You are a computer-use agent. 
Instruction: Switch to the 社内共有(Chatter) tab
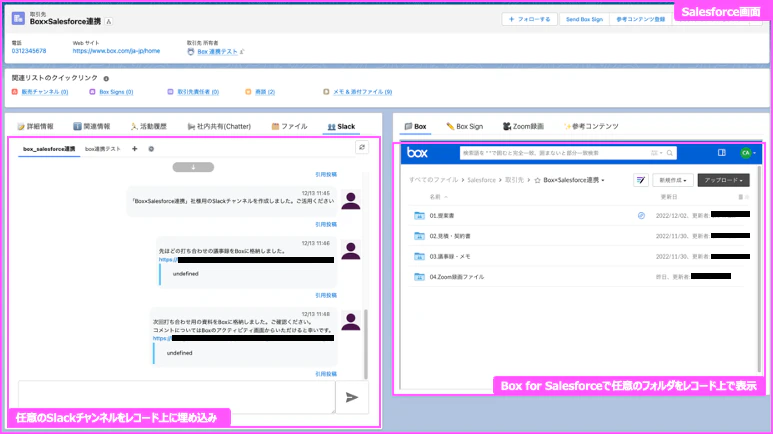(x=219, y=127)
